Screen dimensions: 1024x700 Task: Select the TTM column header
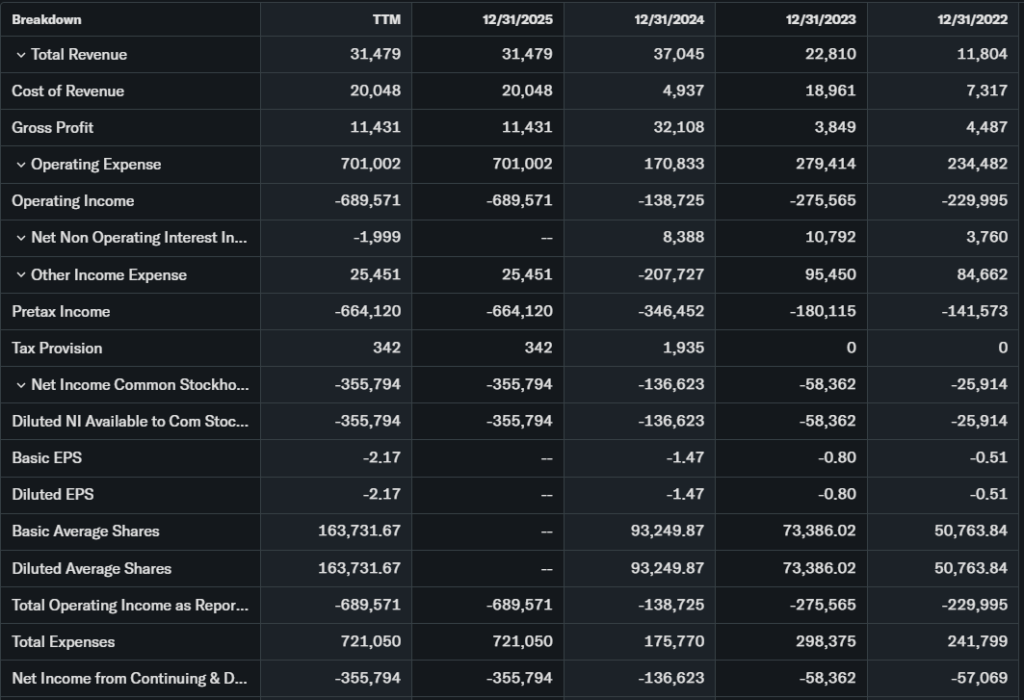click(386, 19)
